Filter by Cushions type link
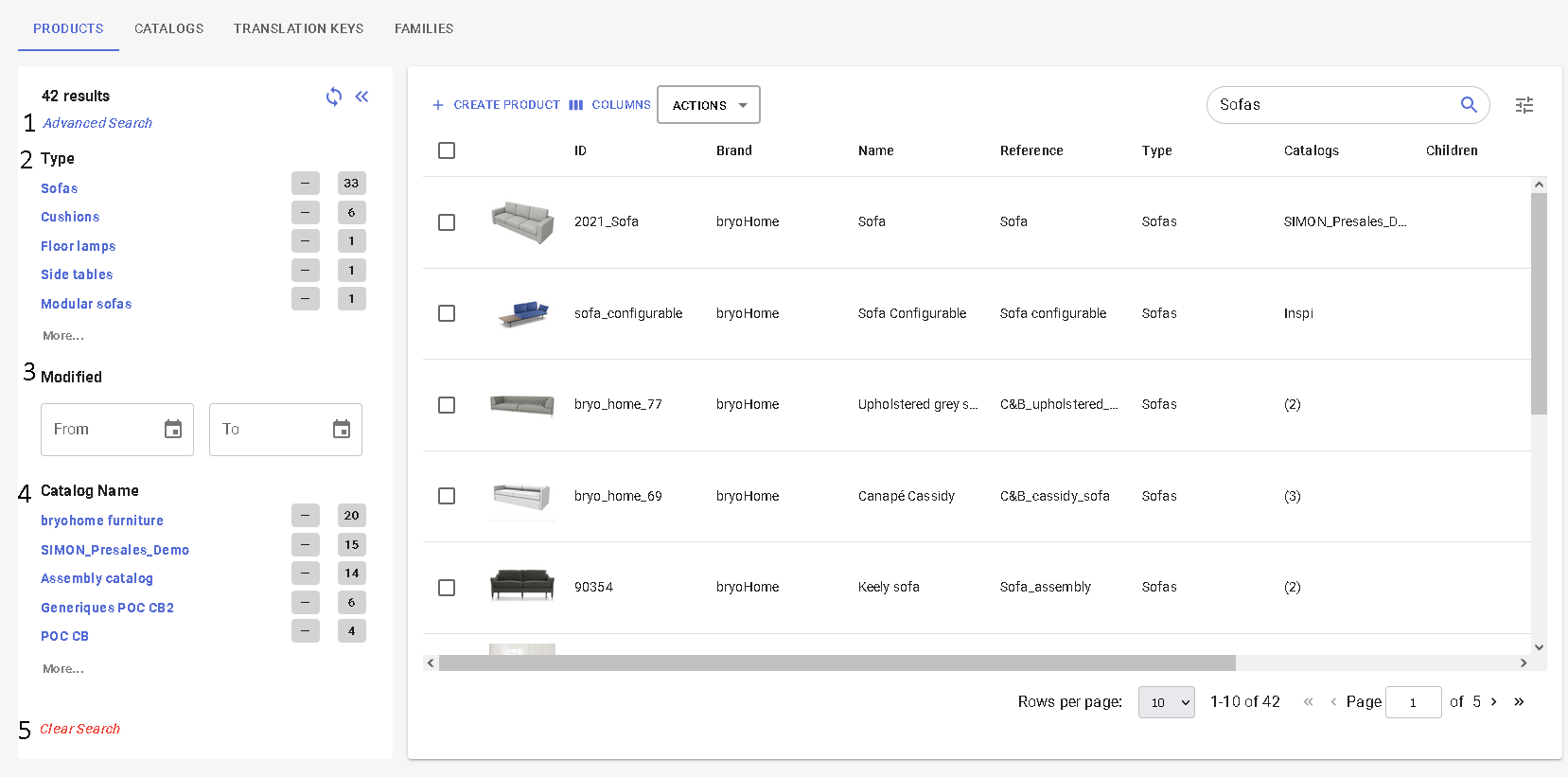Viewport: 1568px width, 777px height. [70, 217]
